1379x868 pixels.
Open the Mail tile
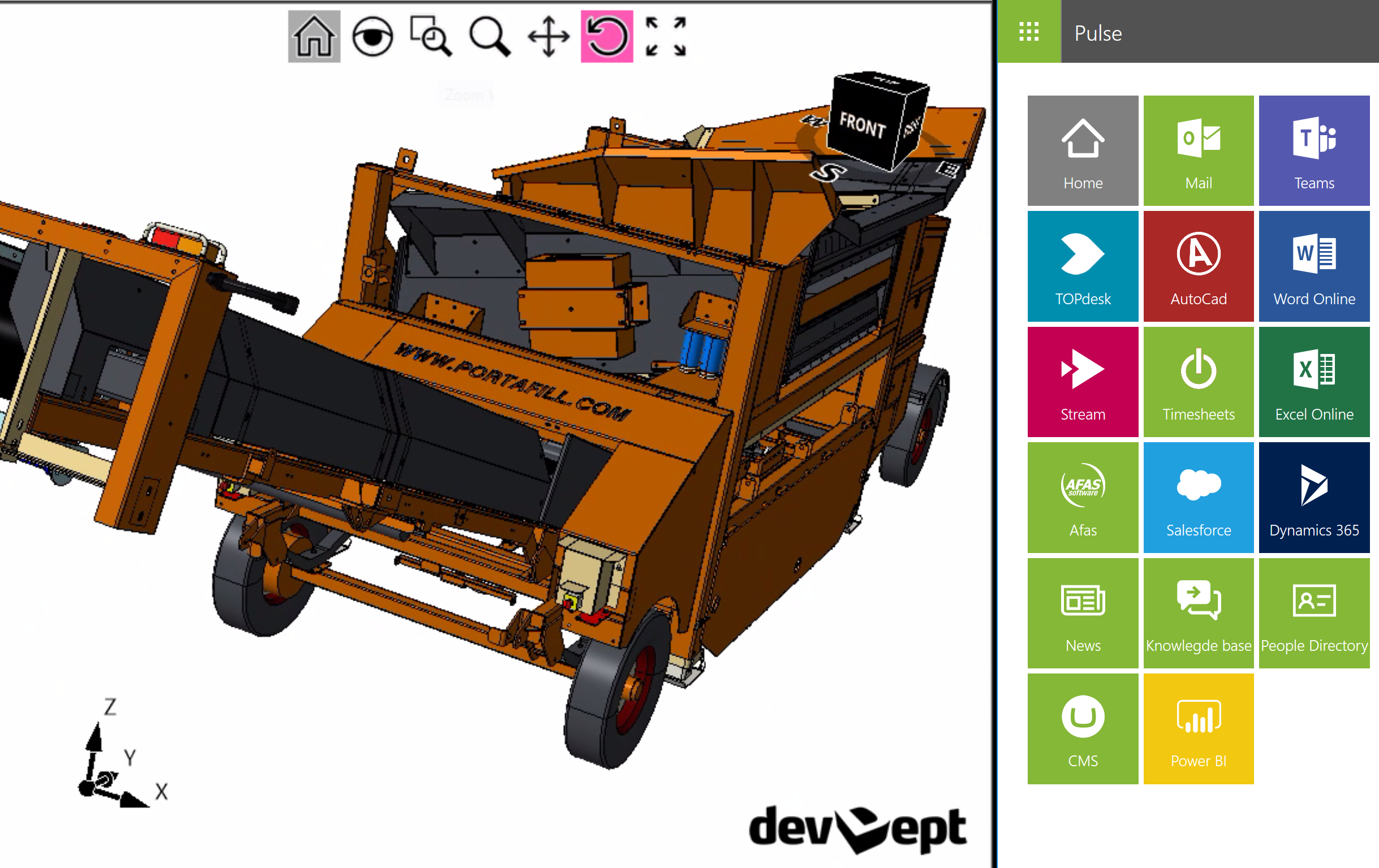point(1199,150)
